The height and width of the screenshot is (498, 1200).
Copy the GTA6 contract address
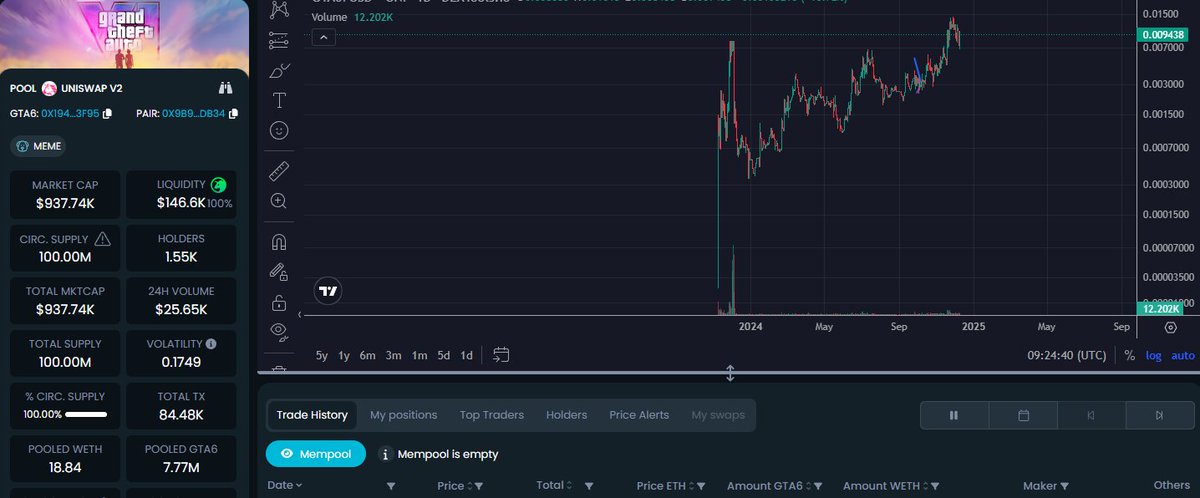107,114
